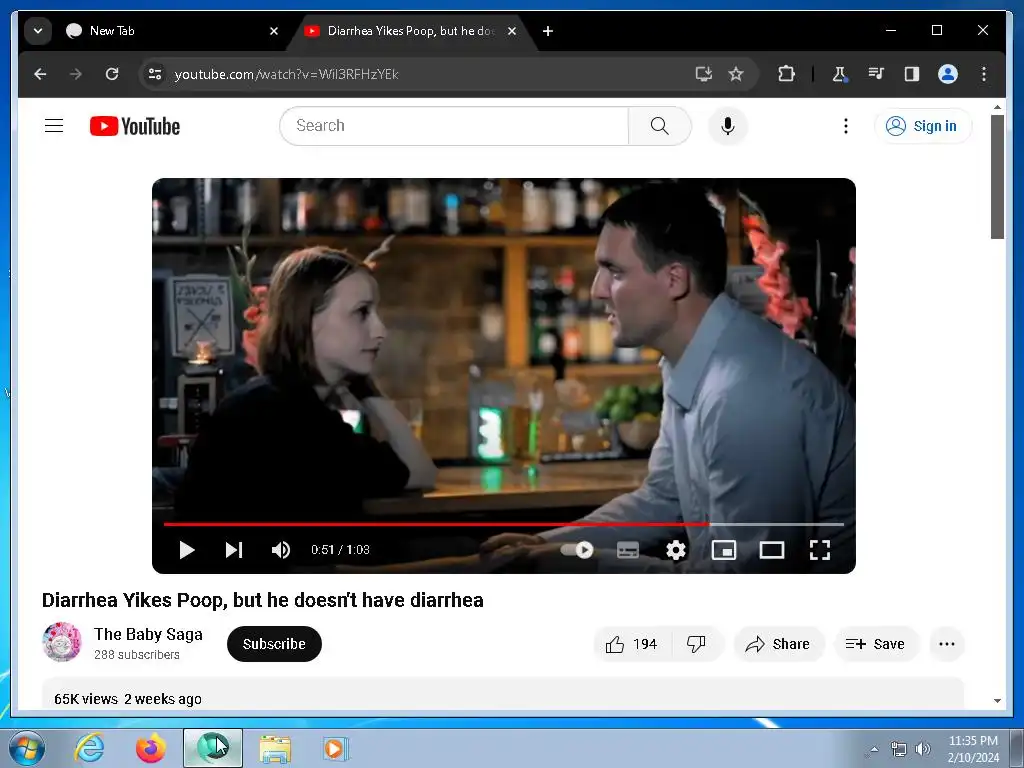The image size is (1024, 768).
Task: Close the New Tab tab
Action: 274,31
